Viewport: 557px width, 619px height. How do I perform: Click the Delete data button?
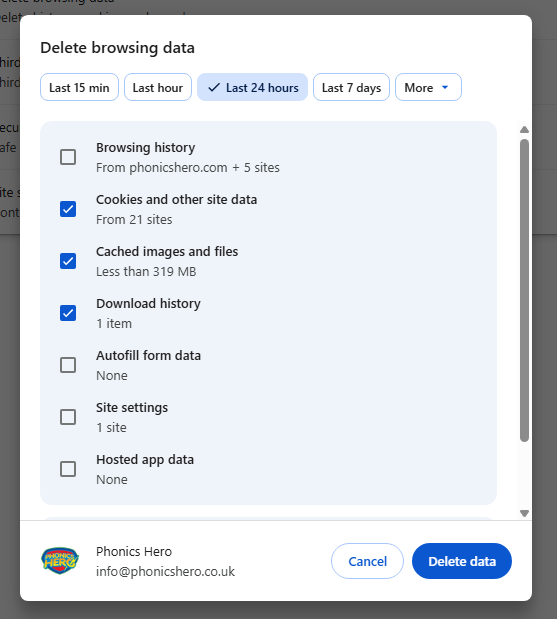click(x=462, y=561)
